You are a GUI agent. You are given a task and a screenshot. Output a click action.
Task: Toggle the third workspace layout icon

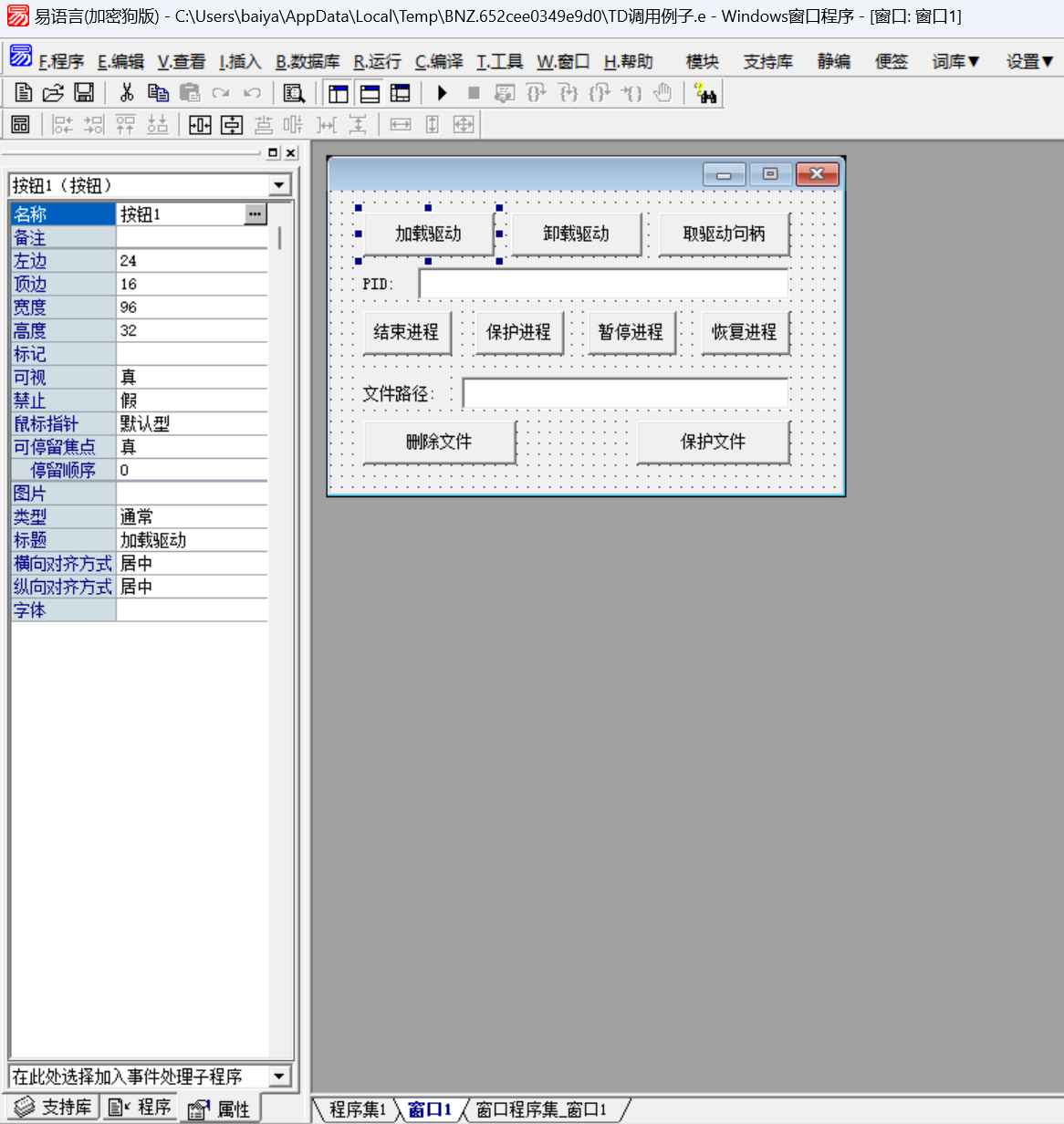(x=400, y=92)
